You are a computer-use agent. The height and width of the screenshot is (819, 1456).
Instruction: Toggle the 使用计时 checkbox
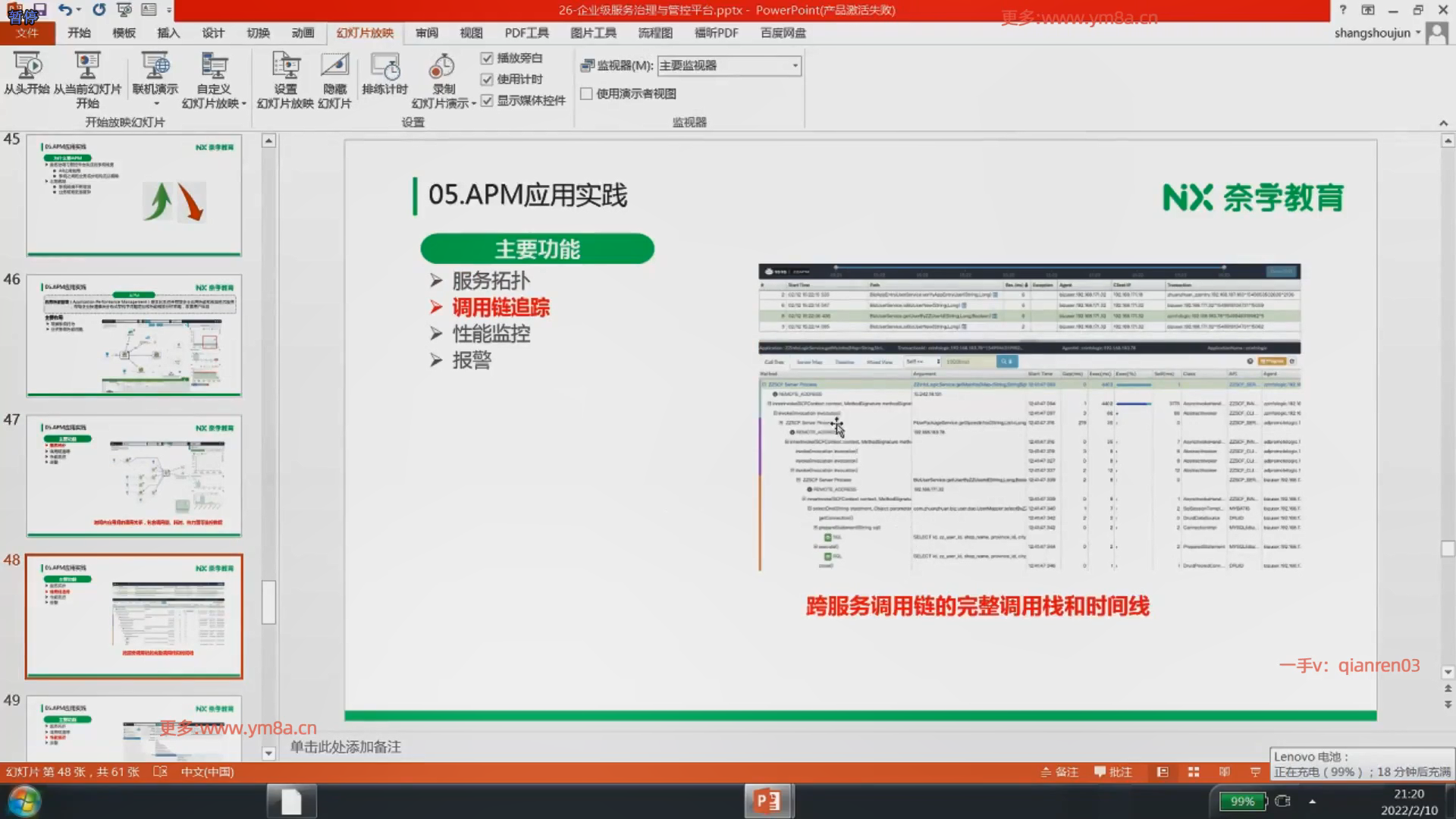pyautogui.click(x=487, y=80)
